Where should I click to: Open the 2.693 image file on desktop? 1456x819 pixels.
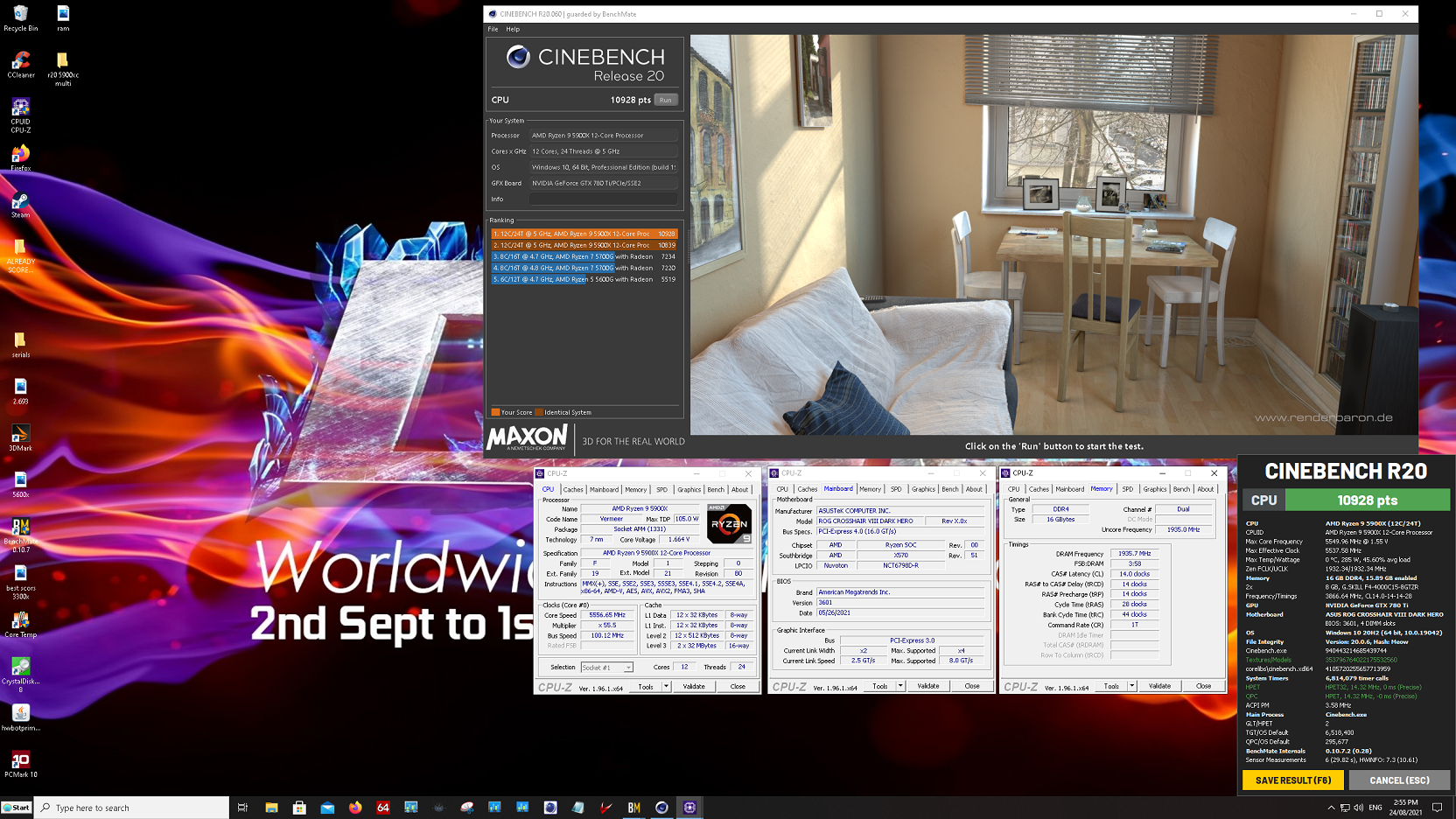(x=21, y=391)
